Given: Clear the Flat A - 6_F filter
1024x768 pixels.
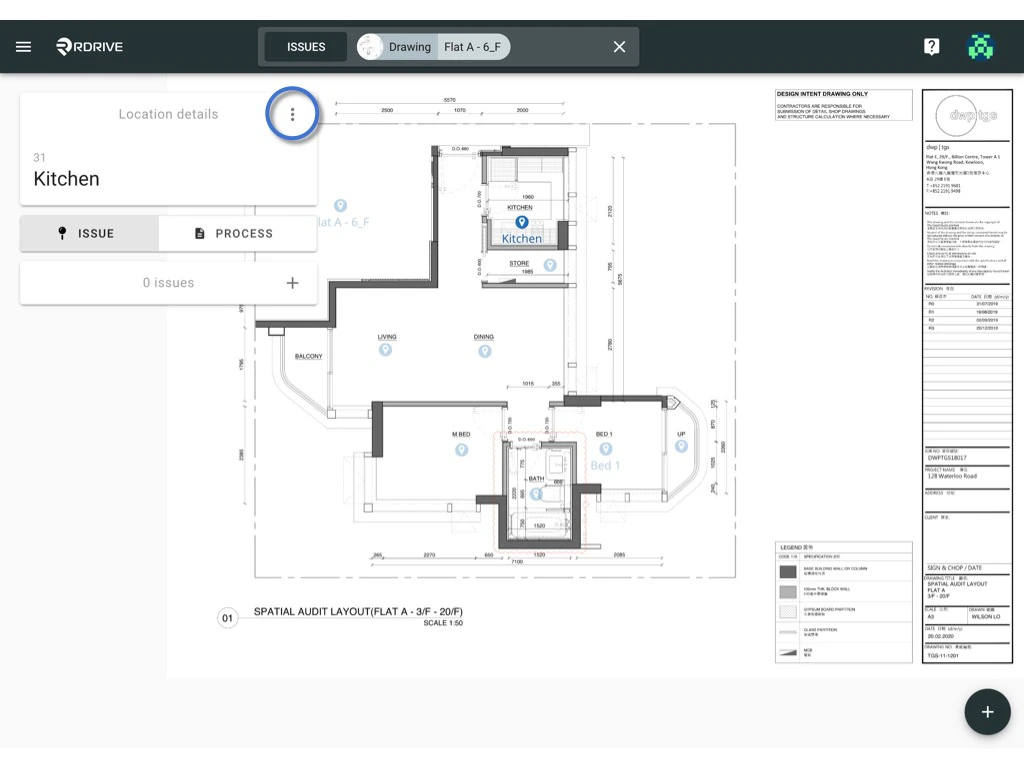Looking at the screenshot, I should pos(618,46).
